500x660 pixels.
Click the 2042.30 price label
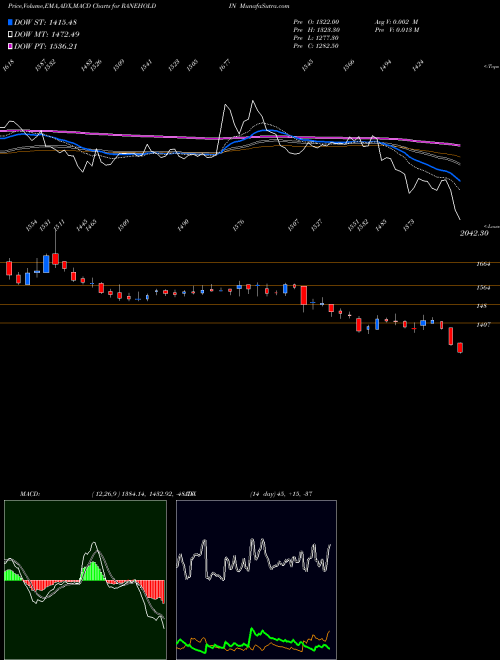pyautogui.click(x=474, y=233)
